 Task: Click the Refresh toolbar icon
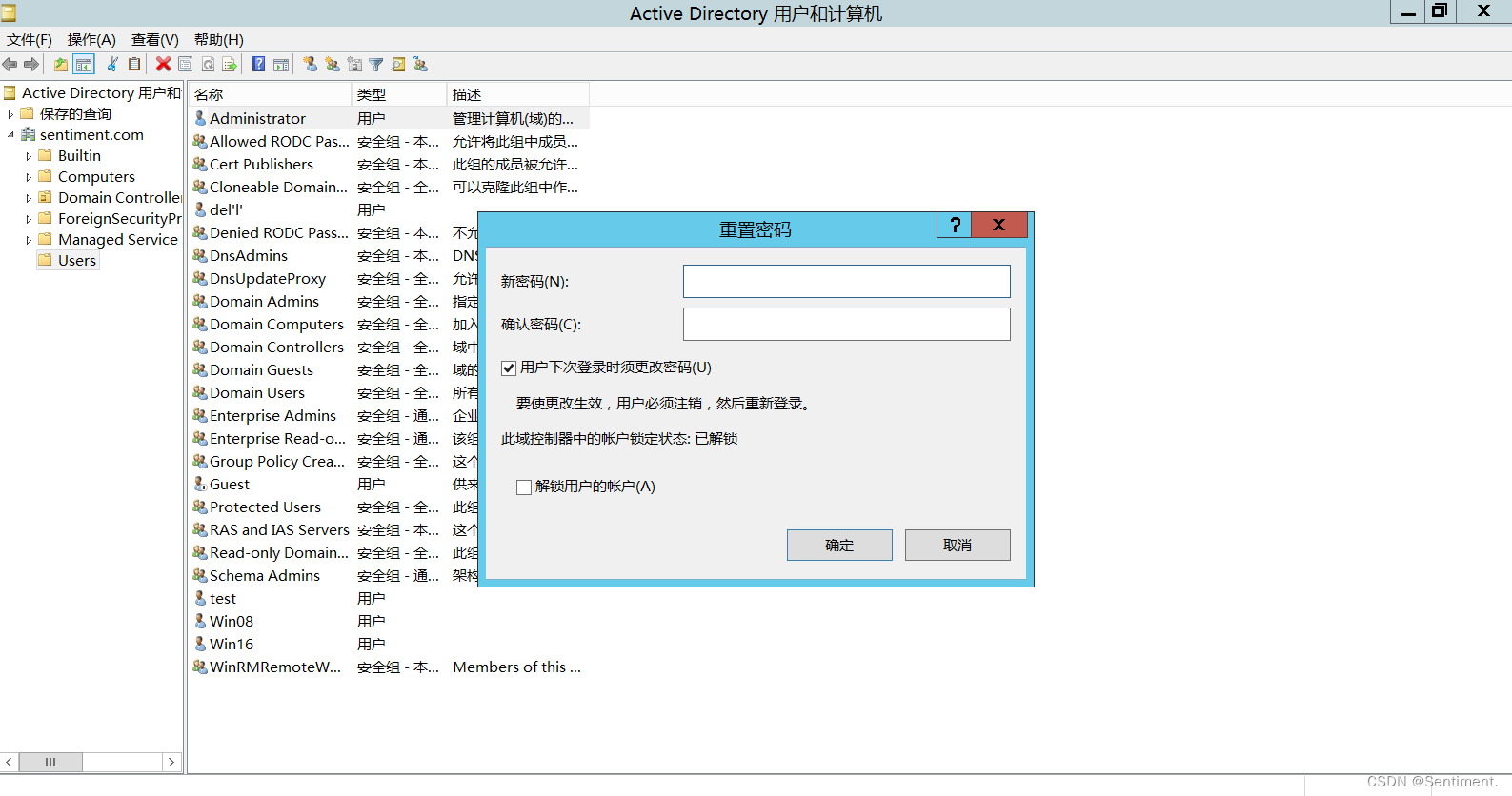(208, 65)
